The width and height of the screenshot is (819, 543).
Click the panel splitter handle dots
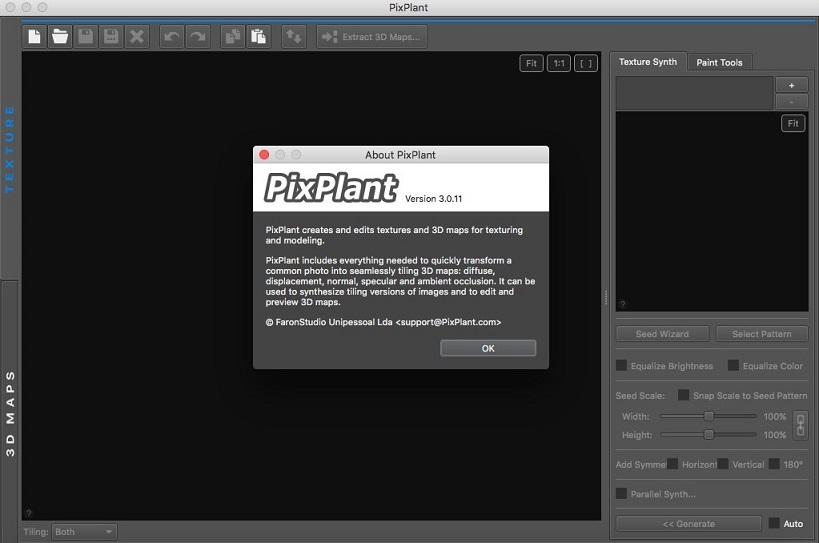click(606, 298)
